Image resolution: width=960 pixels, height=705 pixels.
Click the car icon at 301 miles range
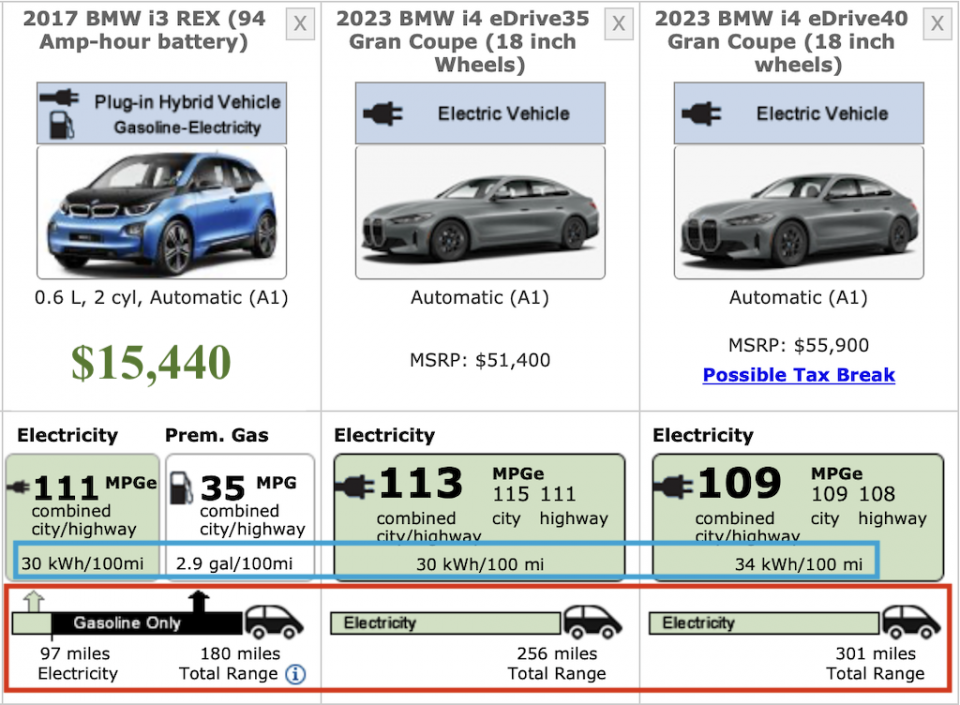(911, 622)
